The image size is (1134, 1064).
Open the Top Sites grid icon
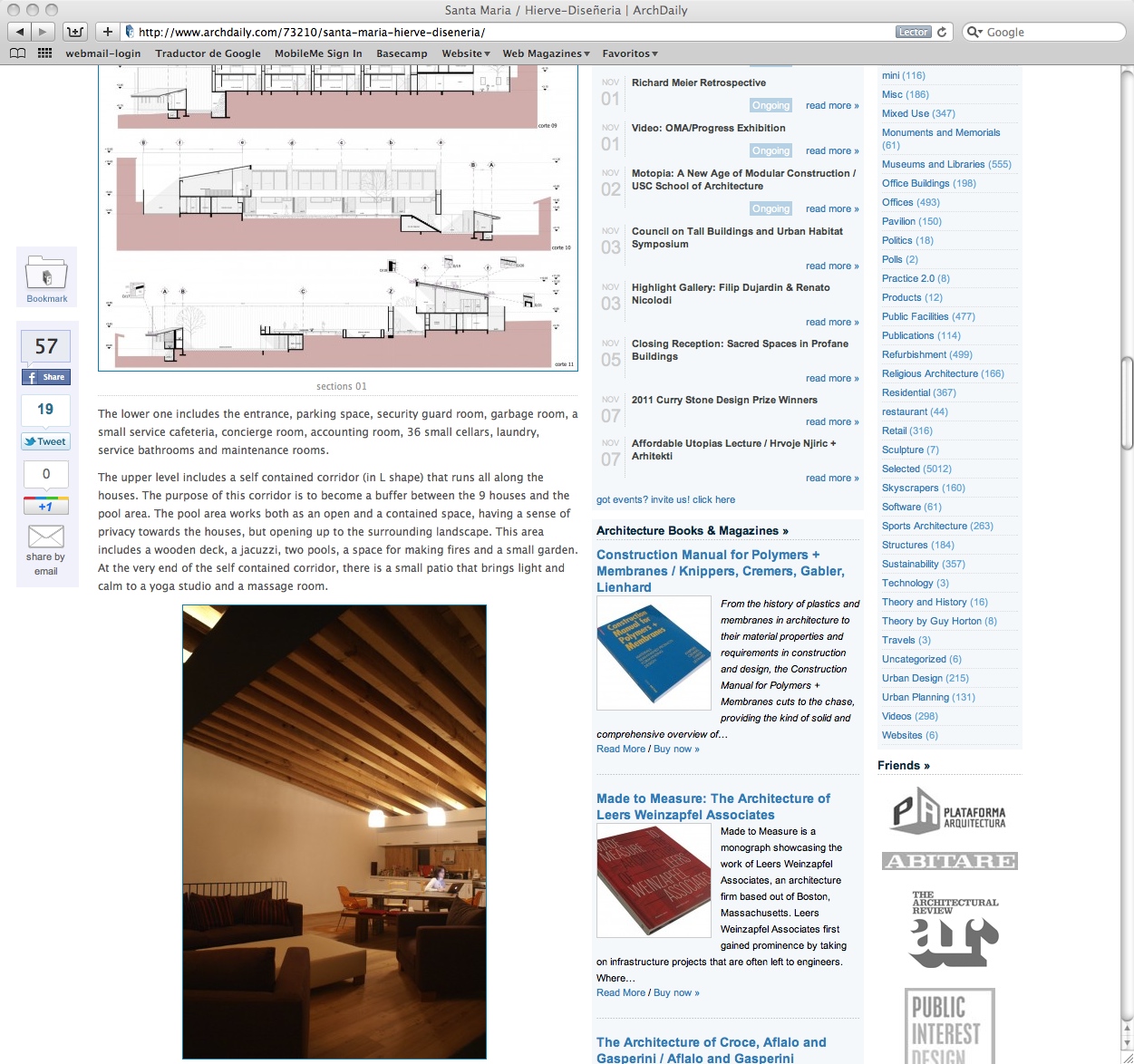click(x=44, y=53)
